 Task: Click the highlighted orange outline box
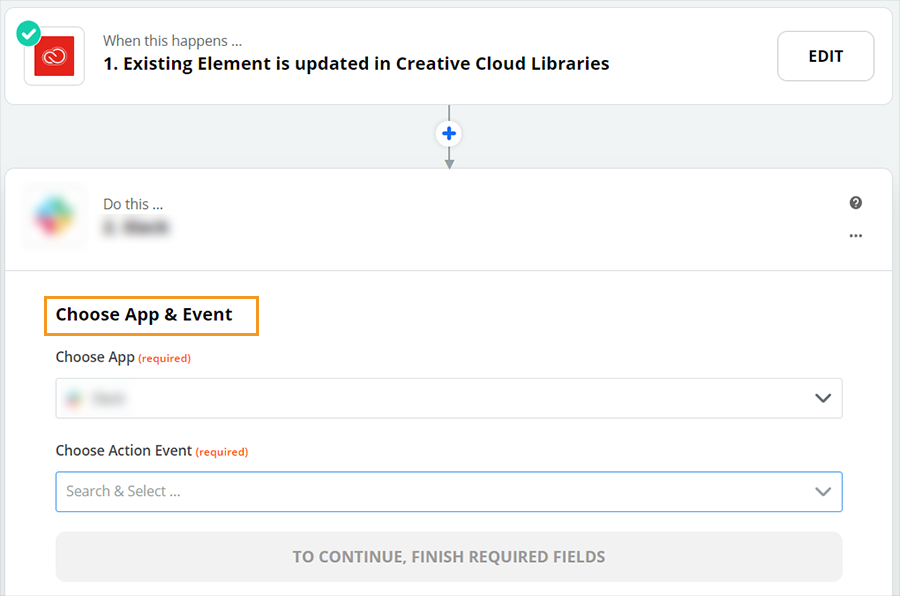pos(151,315)
